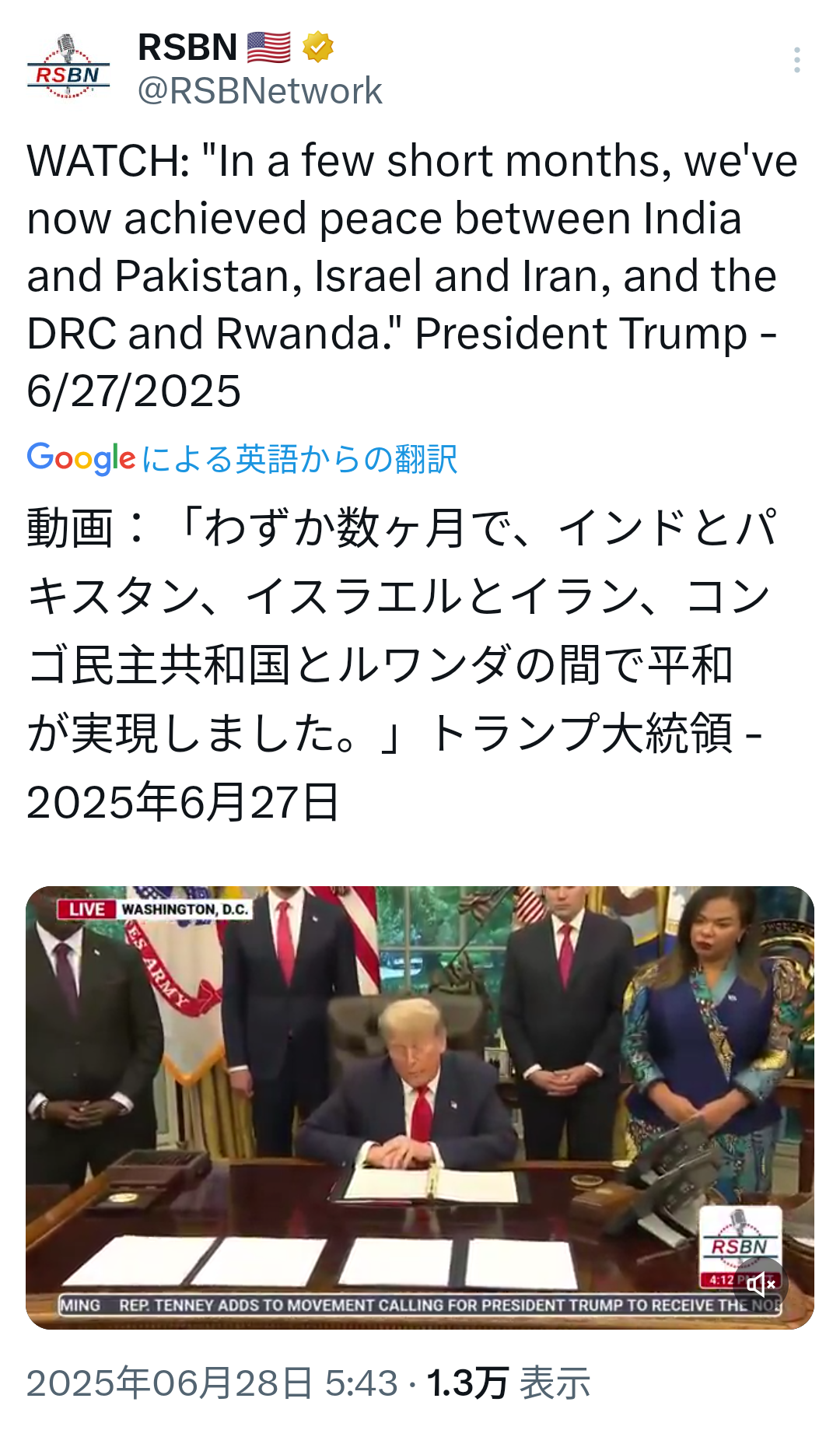
Task: Click the gold verified badge
Action: 317,47
